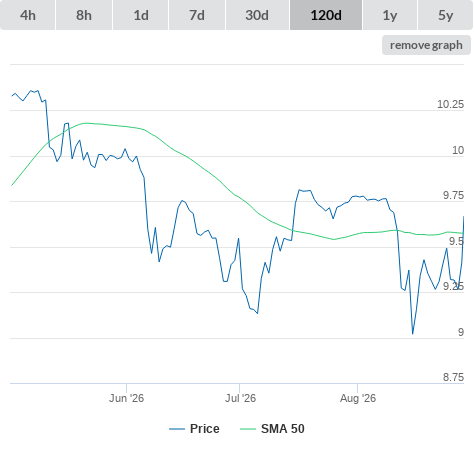The image size is (474, 455).
Task: Click the Jul '26 axis label
Action: point(240,398)
